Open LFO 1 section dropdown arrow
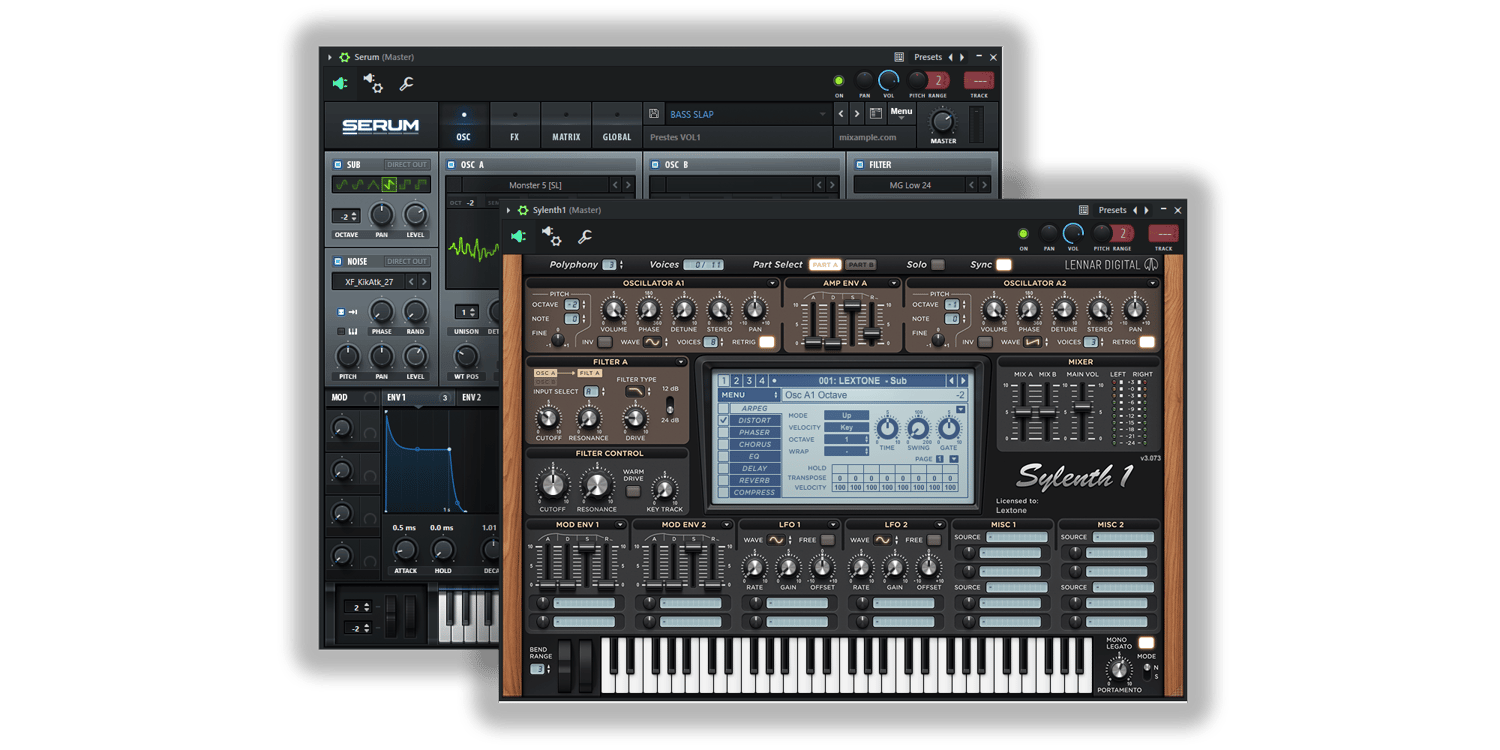The width and height of the screenshot is (1500, 750). (832, 524)
